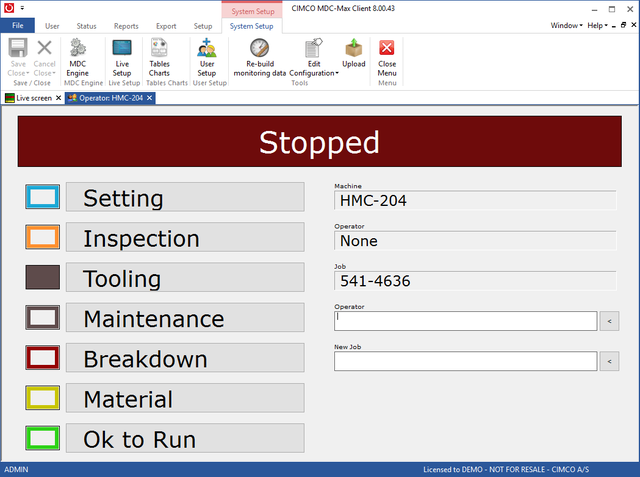The width and height of the screenshot is (640, 477).
Task: Click the Stopped status banner
Action: 320,142
